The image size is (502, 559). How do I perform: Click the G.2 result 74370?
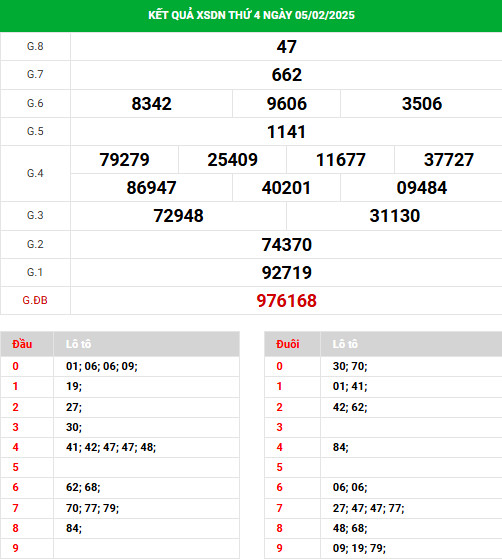point(287,245)
